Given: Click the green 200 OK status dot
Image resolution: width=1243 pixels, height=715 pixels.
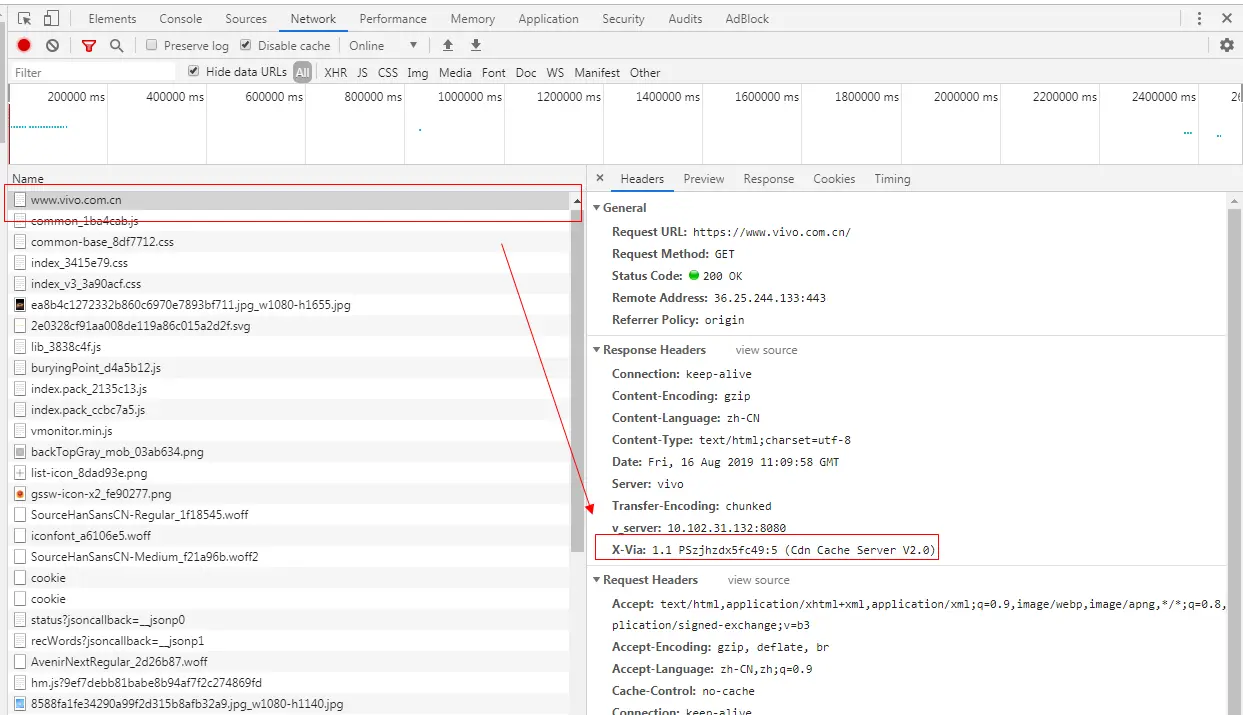Looking at the screenshot, I should [x=694, y=276].
